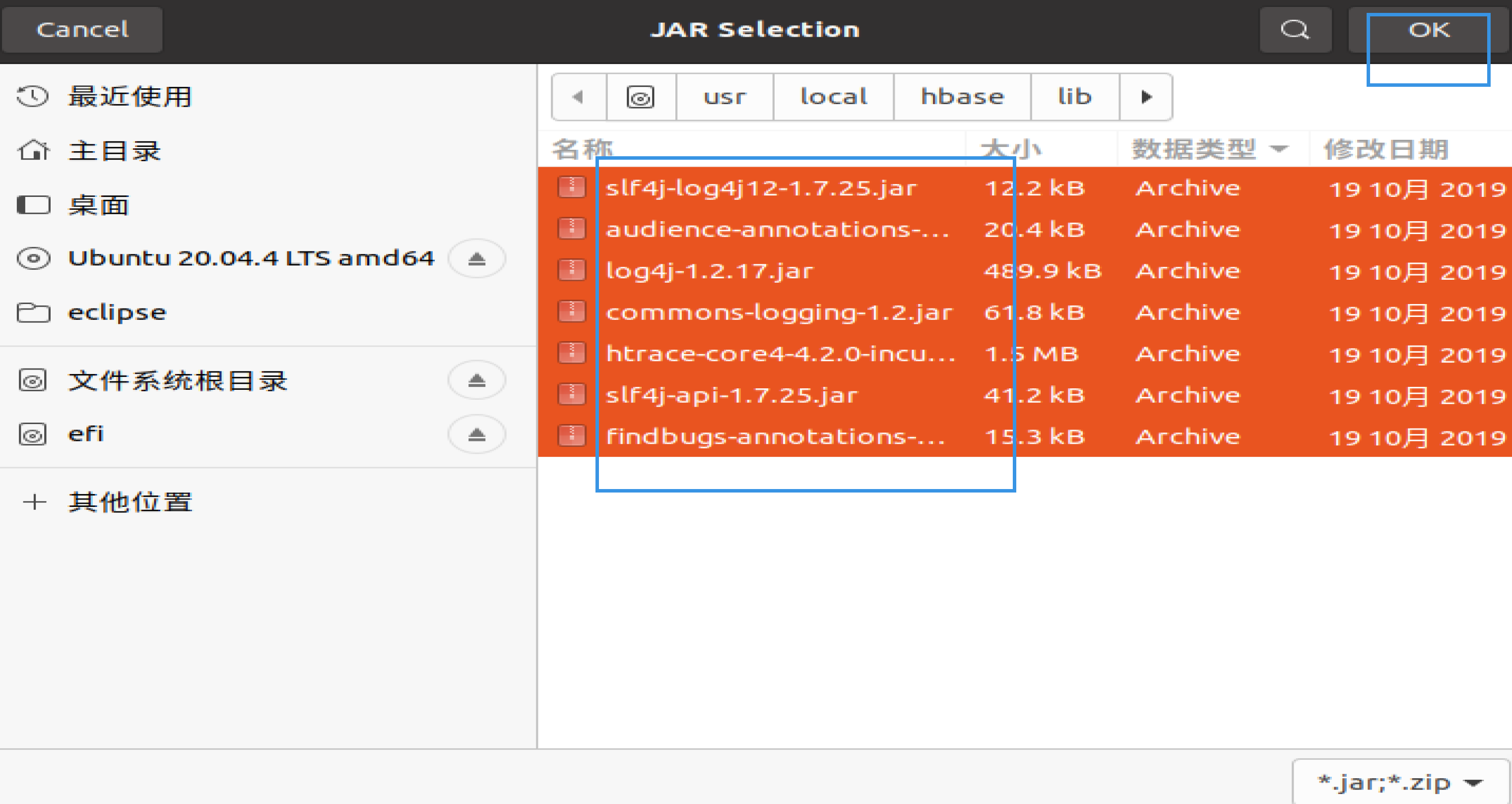Click the 61.8 kB size cell

1034,312
